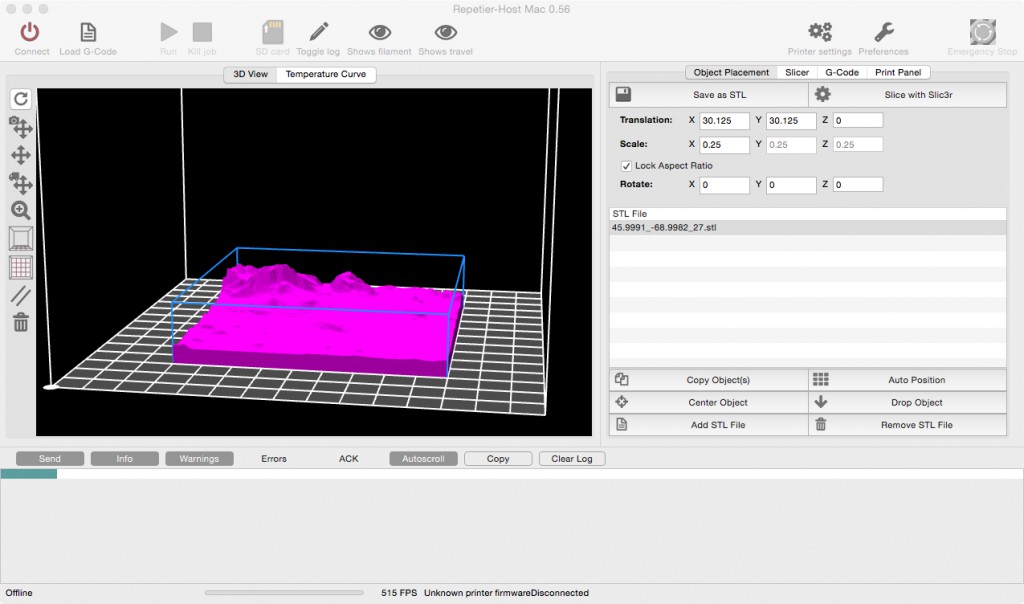Trigger the Emergency Stop button
Screen dimensions: 1024x604
pos(982,32)
